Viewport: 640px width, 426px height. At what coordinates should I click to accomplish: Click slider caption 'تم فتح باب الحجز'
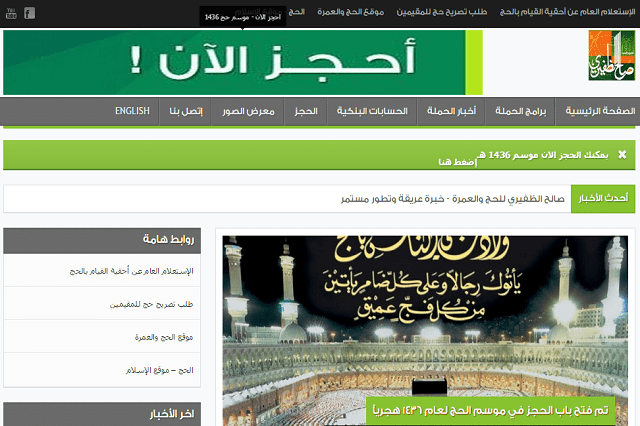click(x=490, y=410)
